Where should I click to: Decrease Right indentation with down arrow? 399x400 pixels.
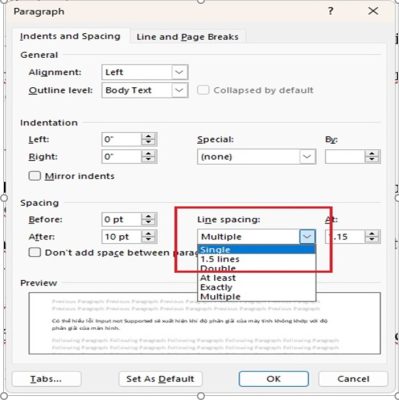tap(148, 160)
